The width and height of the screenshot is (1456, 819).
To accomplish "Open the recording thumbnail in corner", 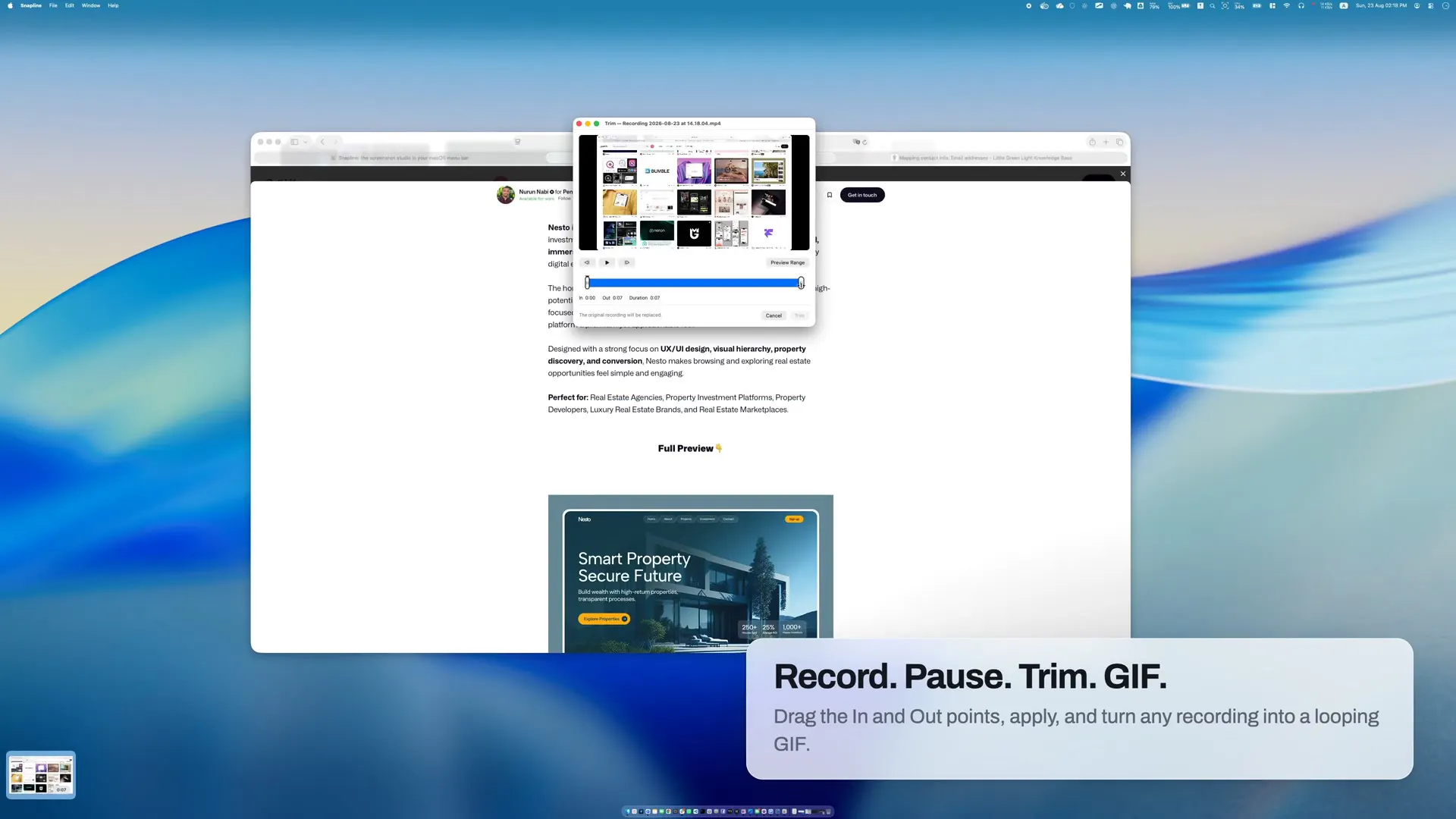I will 41,775.
